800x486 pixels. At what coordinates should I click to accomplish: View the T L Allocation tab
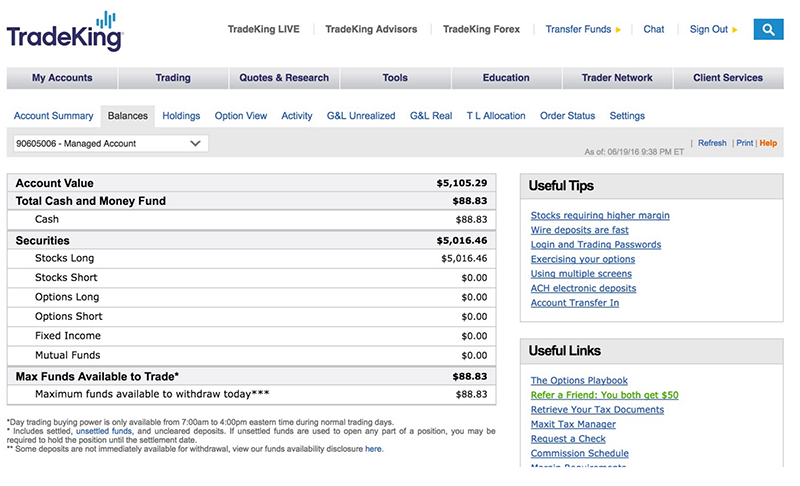496,116
